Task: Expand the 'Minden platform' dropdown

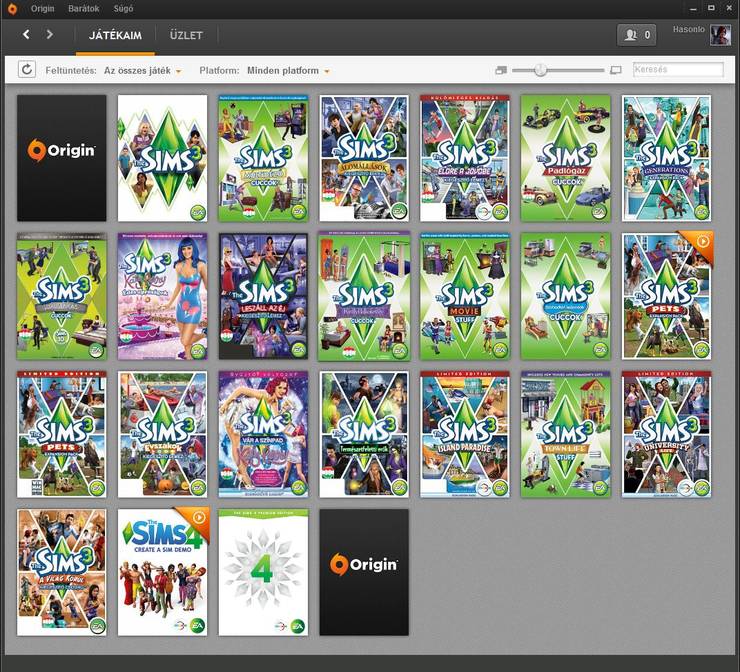Action: [290, 71]
